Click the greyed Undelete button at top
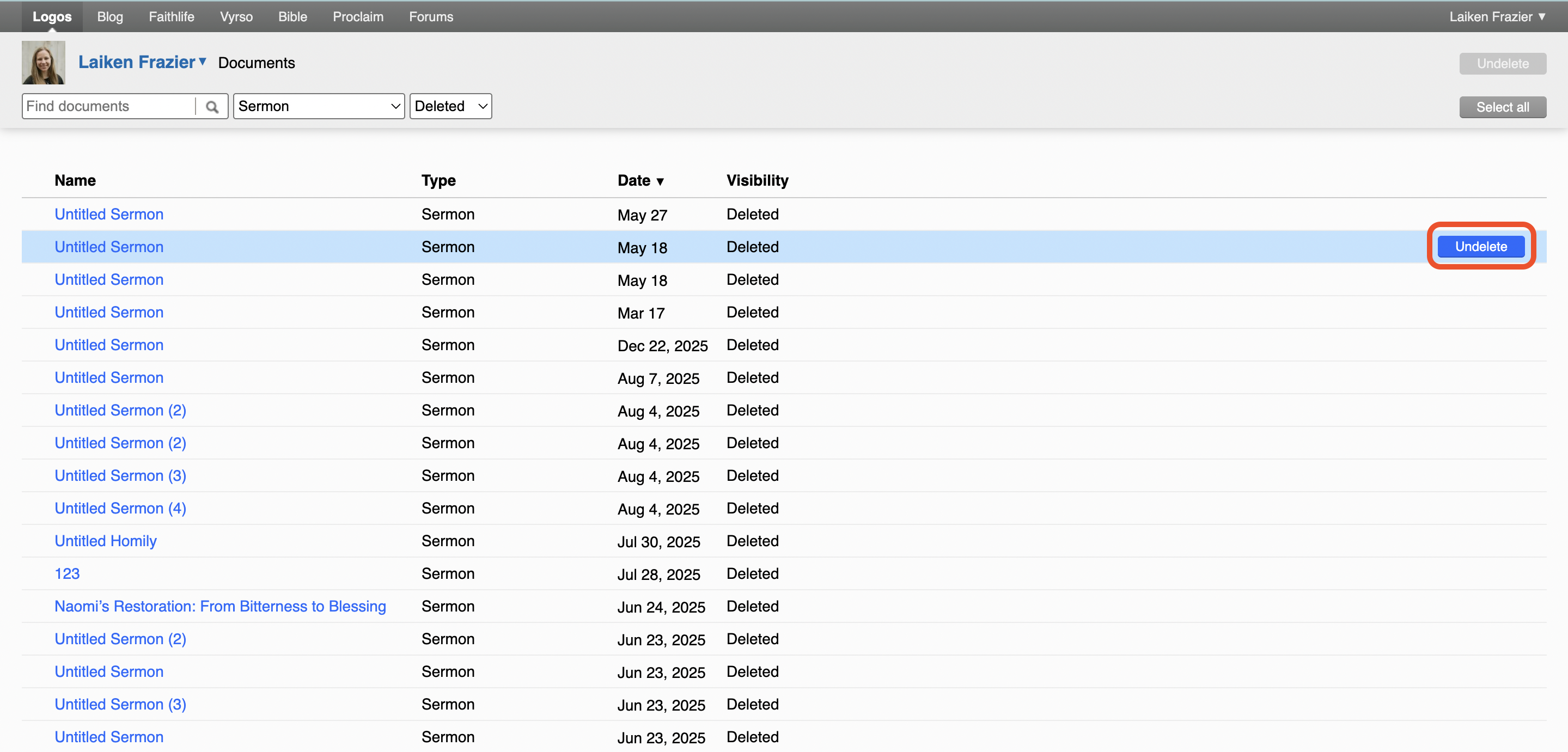This screenshot has height=752, width=1568. pyautogui.click(x=1502, y=64)
